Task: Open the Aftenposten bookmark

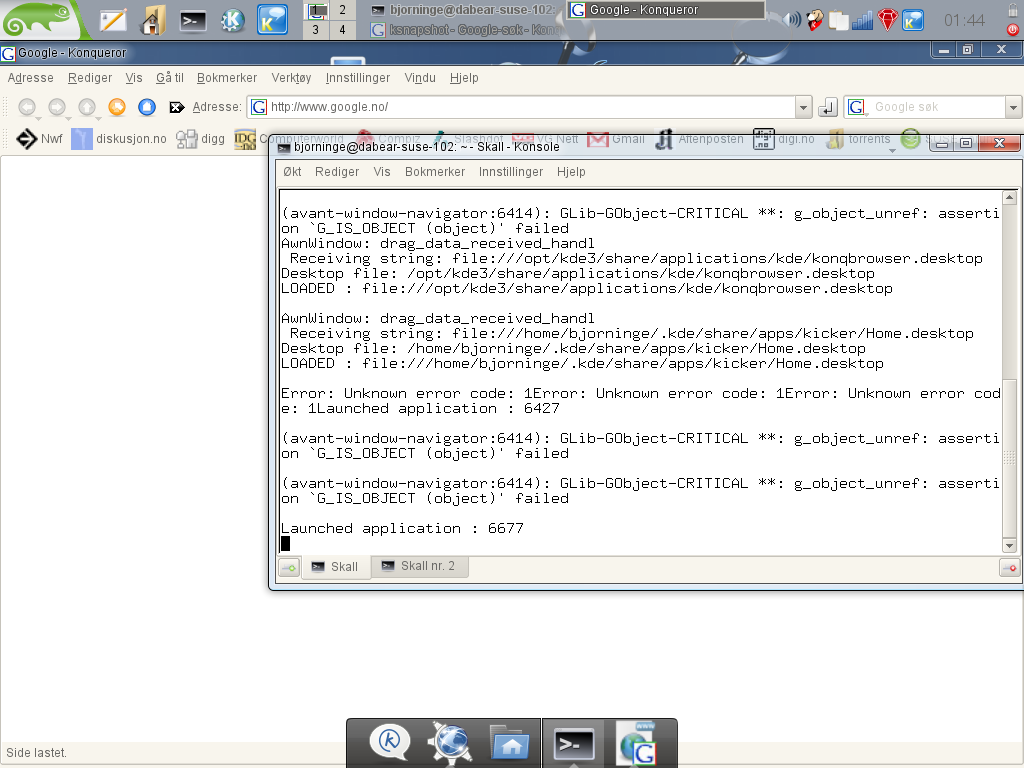Action: point(699,139)
